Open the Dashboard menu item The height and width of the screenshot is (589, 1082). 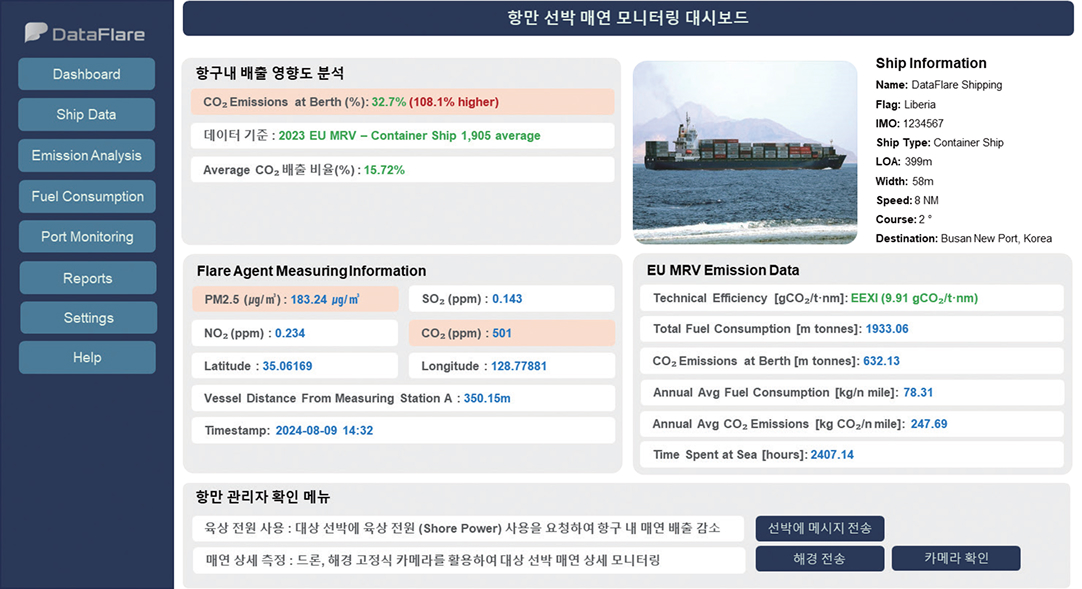click(87, 74)
